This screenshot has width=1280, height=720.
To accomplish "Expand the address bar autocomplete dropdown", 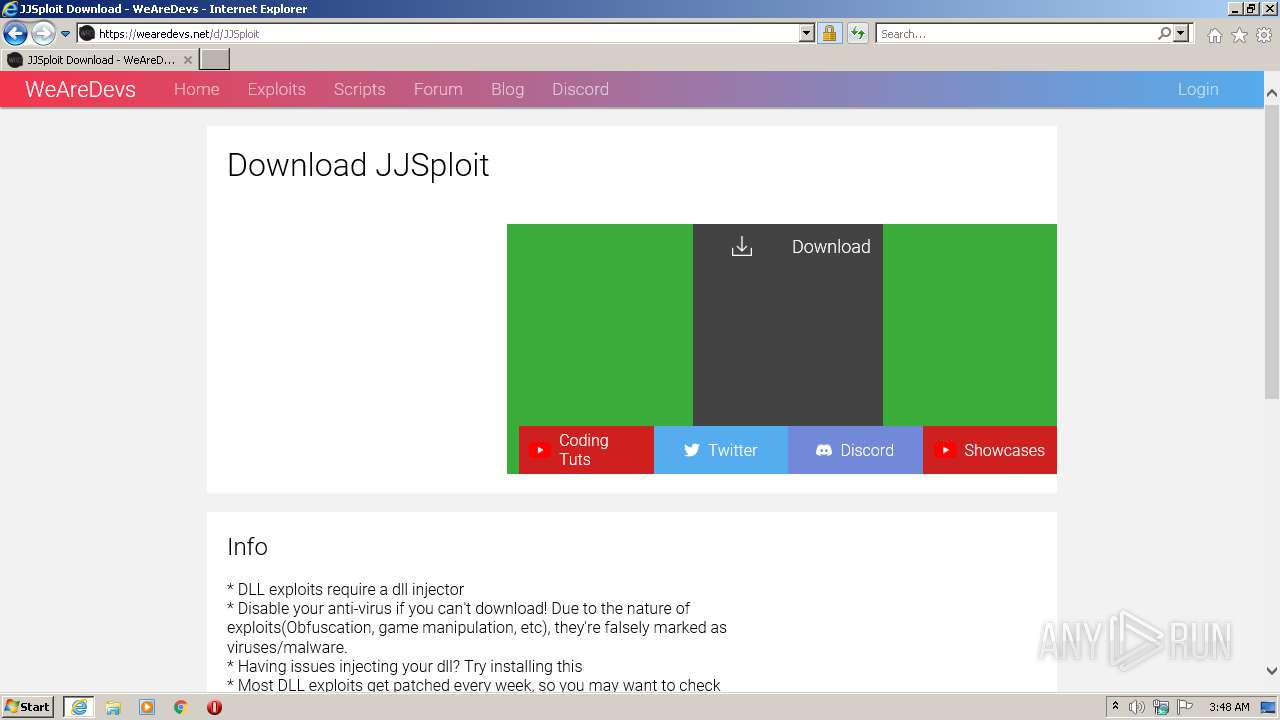I will pyautogui.click(x=807, y=33).
